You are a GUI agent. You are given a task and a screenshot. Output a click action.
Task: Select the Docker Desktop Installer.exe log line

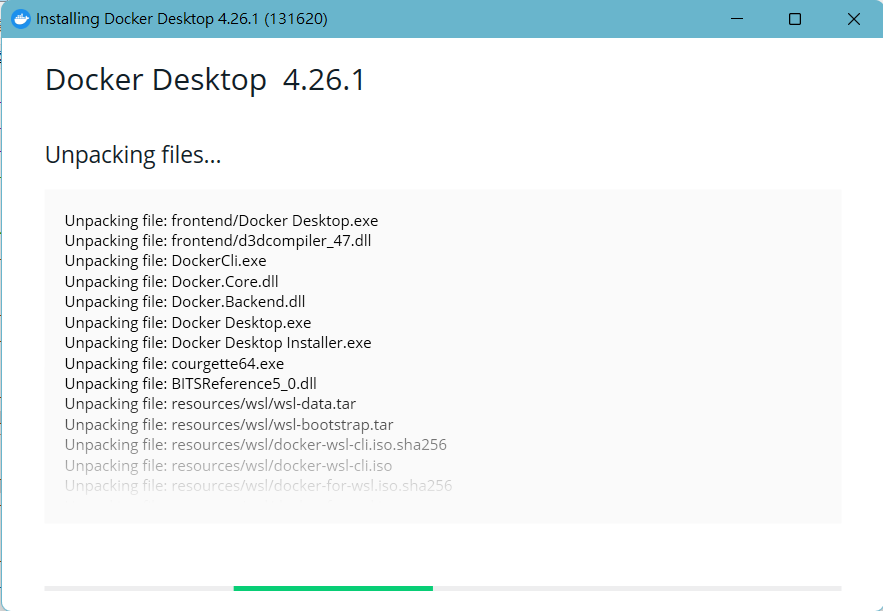[x=218, y=343]
